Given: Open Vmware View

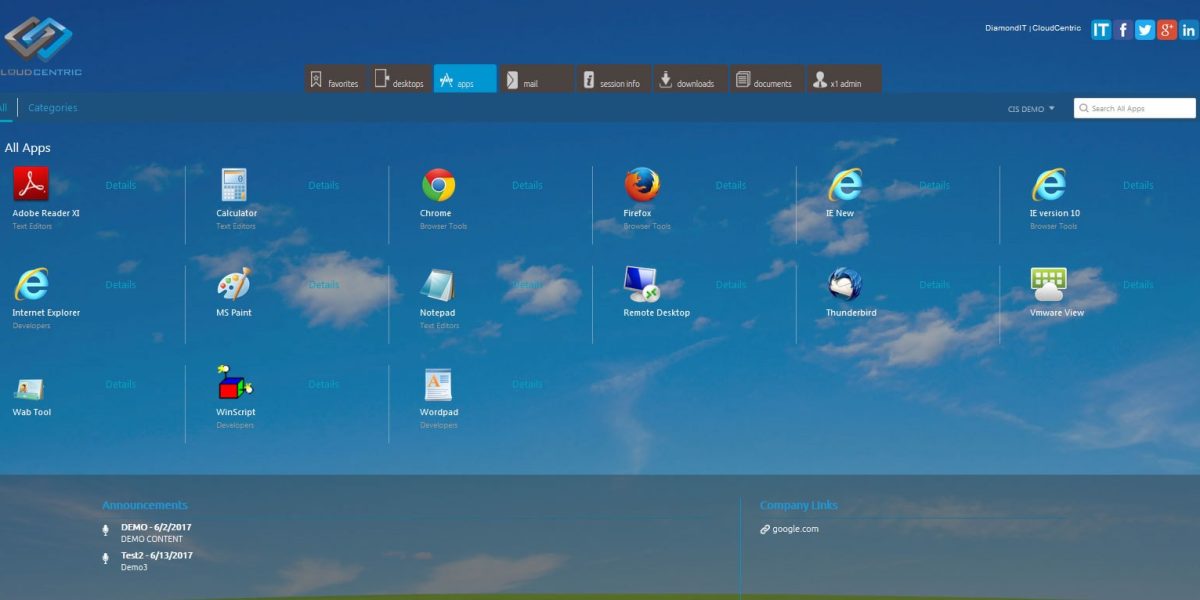Looking at the screenshot, I should [1047, 285].
